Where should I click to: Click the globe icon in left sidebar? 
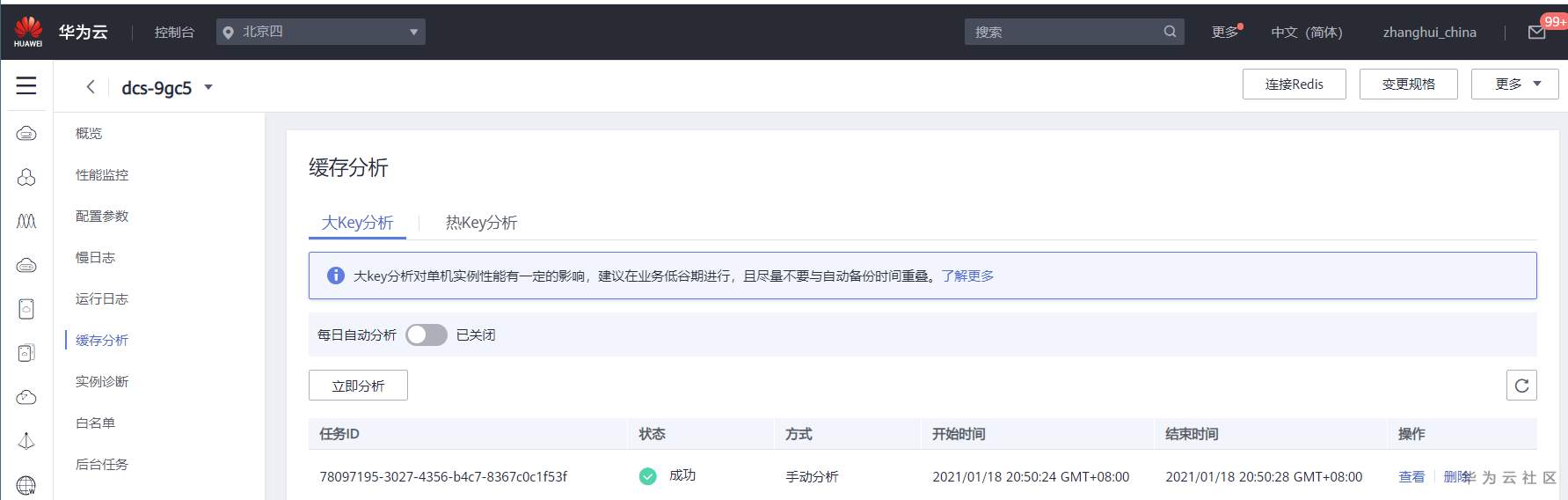tap(26, 485)
